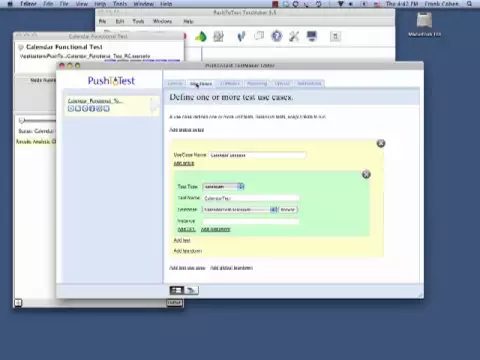Click the crossed tools icon in TestMaker toolbar
The image size is (480, 360).
(x=294, y=36)
